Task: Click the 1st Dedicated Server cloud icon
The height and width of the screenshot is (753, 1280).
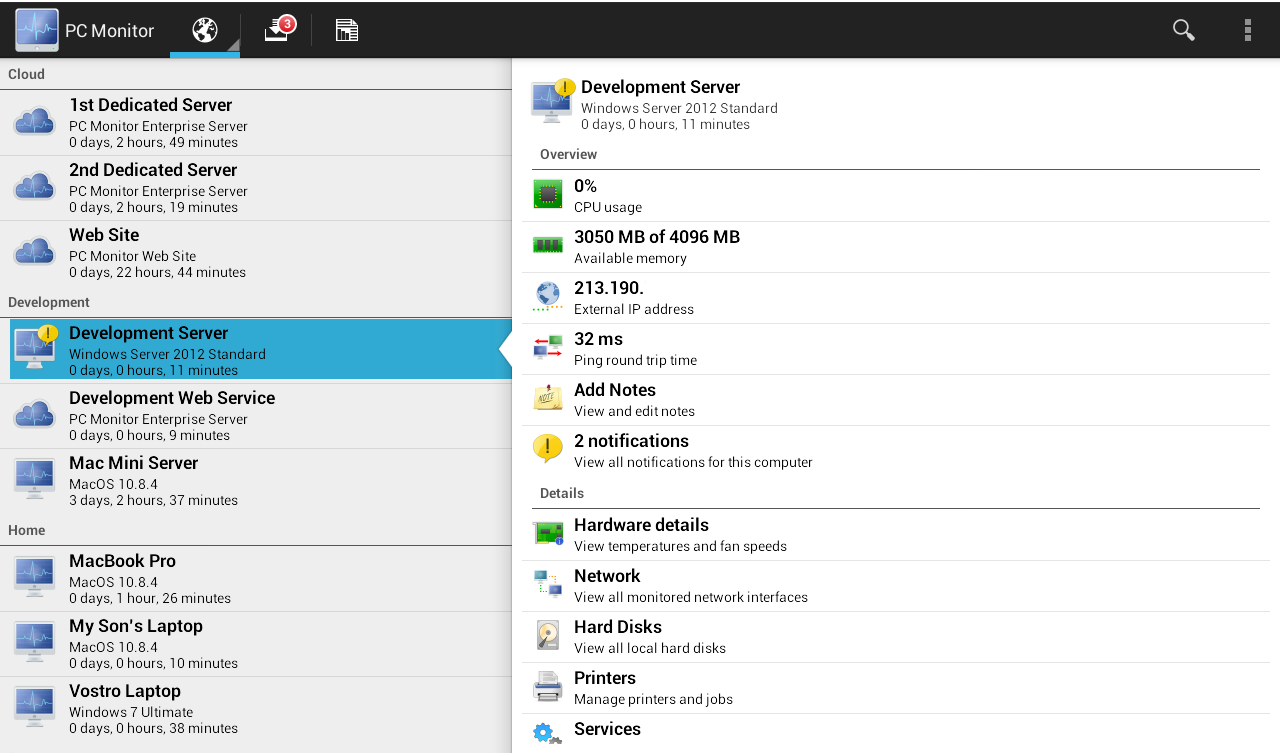Action: tap(35, 122)
